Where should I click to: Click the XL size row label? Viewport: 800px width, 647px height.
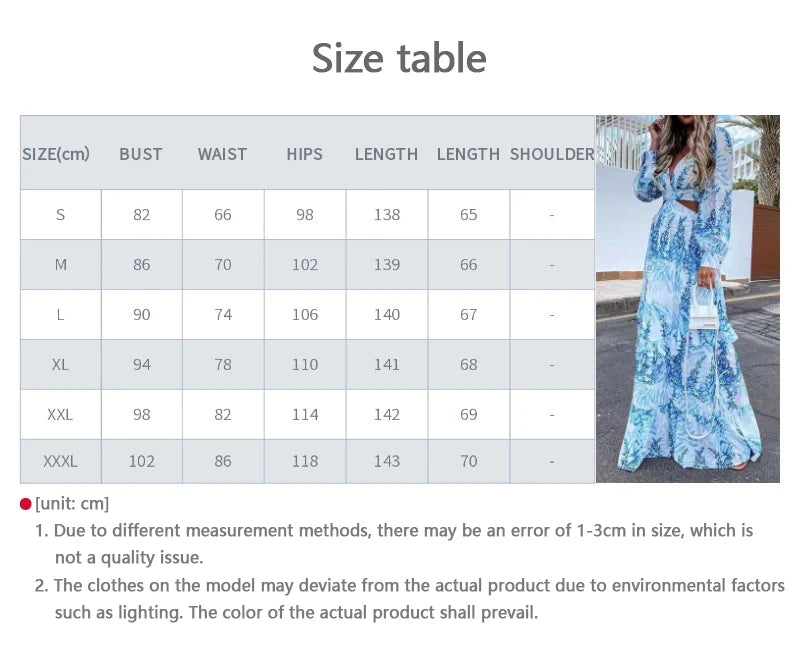coord(61,365)
